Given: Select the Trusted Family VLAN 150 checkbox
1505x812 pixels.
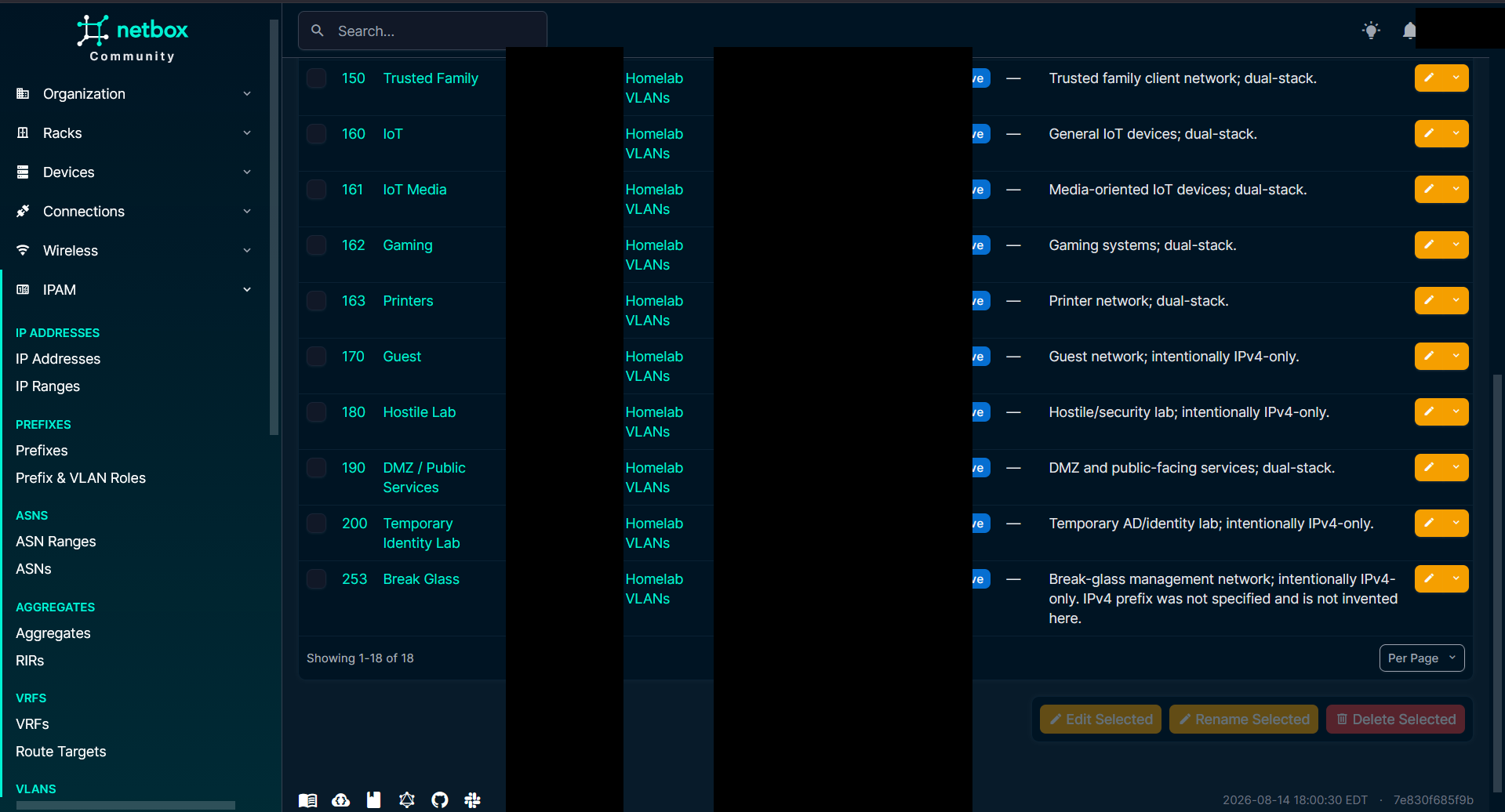Looking at the screenshot, I should (316, 78).
